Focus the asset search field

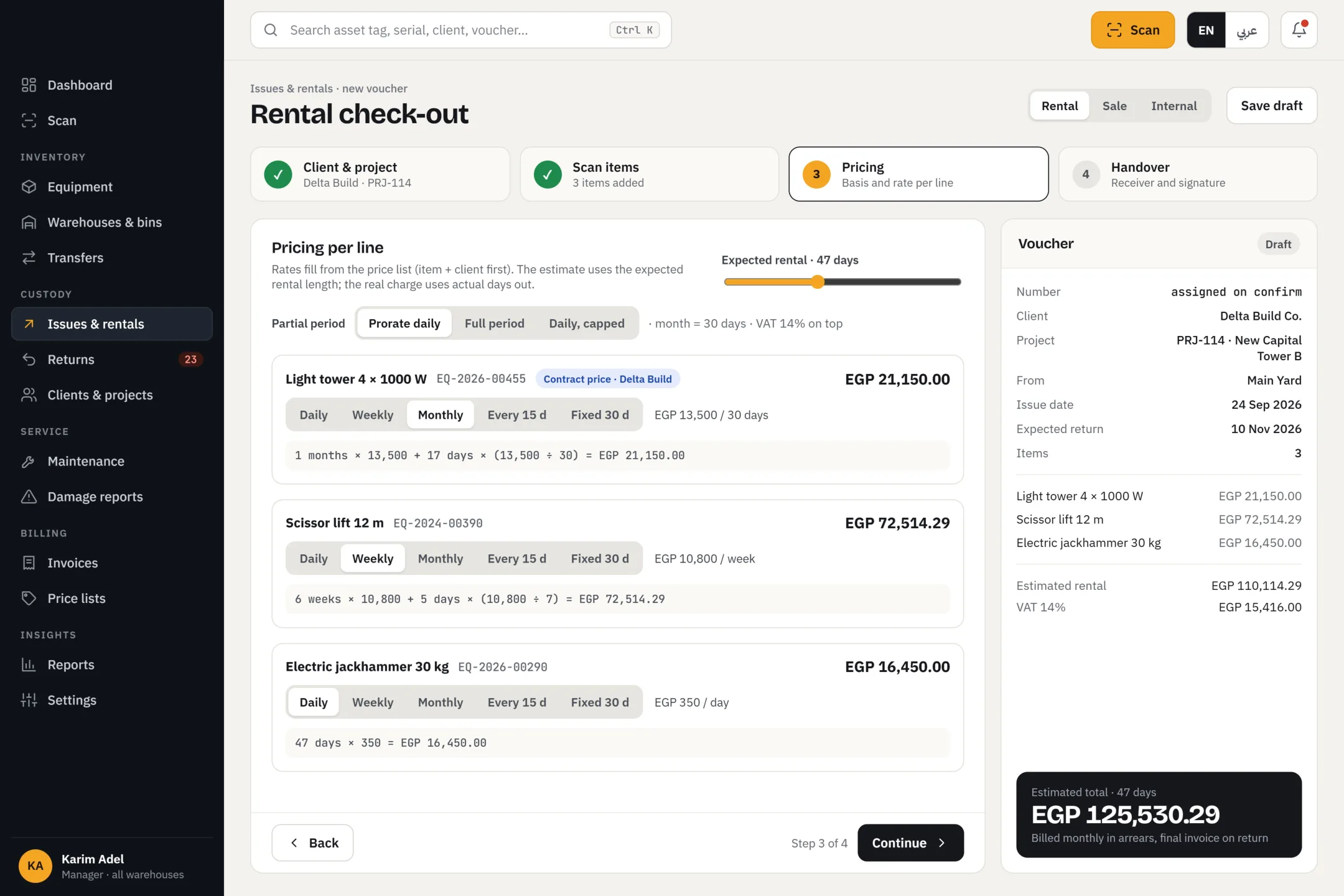[461, 30]
